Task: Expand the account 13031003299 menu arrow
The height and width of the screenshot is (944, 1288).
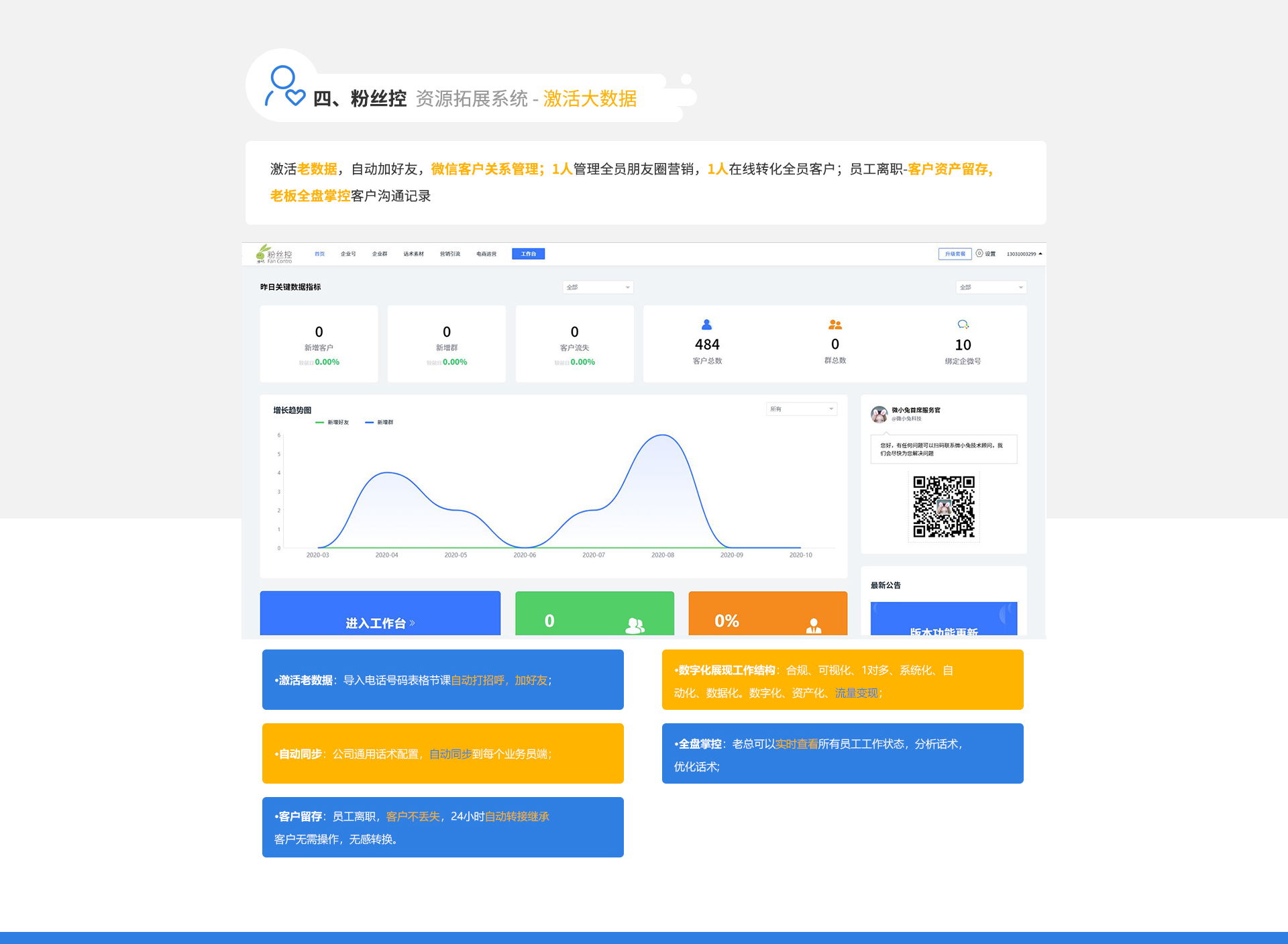Action: coord(1040,254)
